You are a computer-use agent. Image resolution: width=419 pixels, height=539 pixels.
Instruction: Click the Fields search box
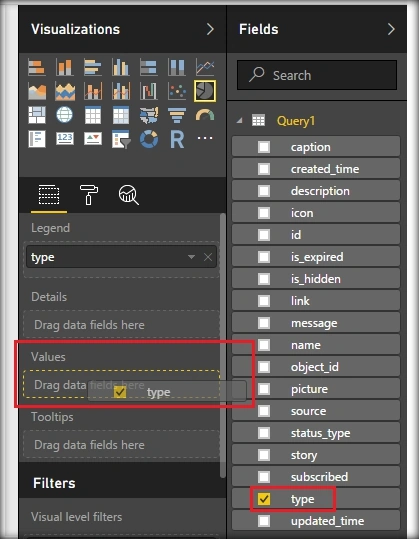pos(317,75)
